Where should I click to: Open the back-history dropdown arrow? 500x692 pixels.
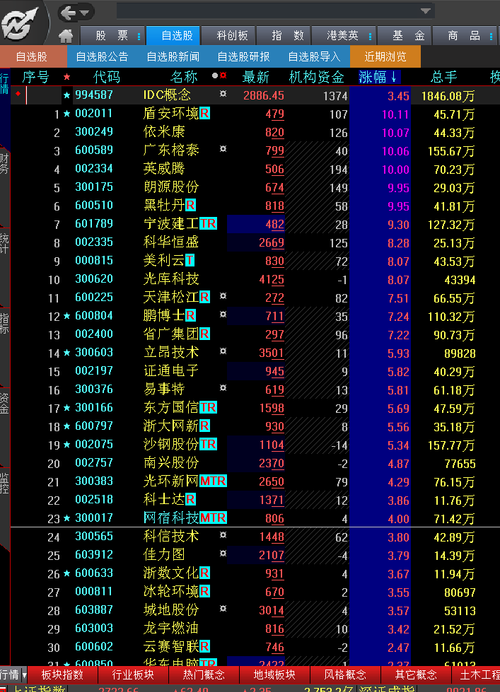[84, 13]
